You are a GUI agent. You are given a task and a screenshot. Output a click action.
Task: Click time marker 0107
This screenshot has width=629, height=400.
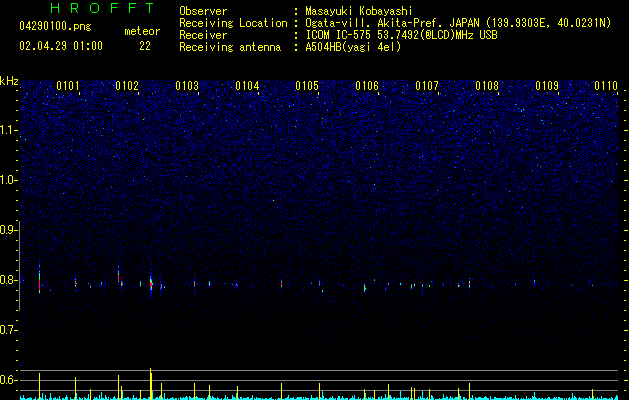click(427, 86)
